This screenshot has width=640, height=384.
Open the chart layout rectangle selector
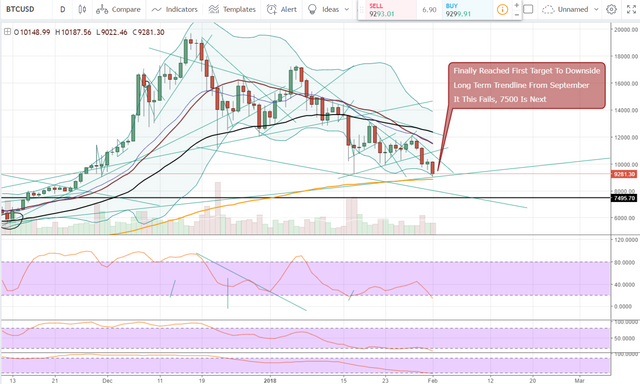[528, 9]
